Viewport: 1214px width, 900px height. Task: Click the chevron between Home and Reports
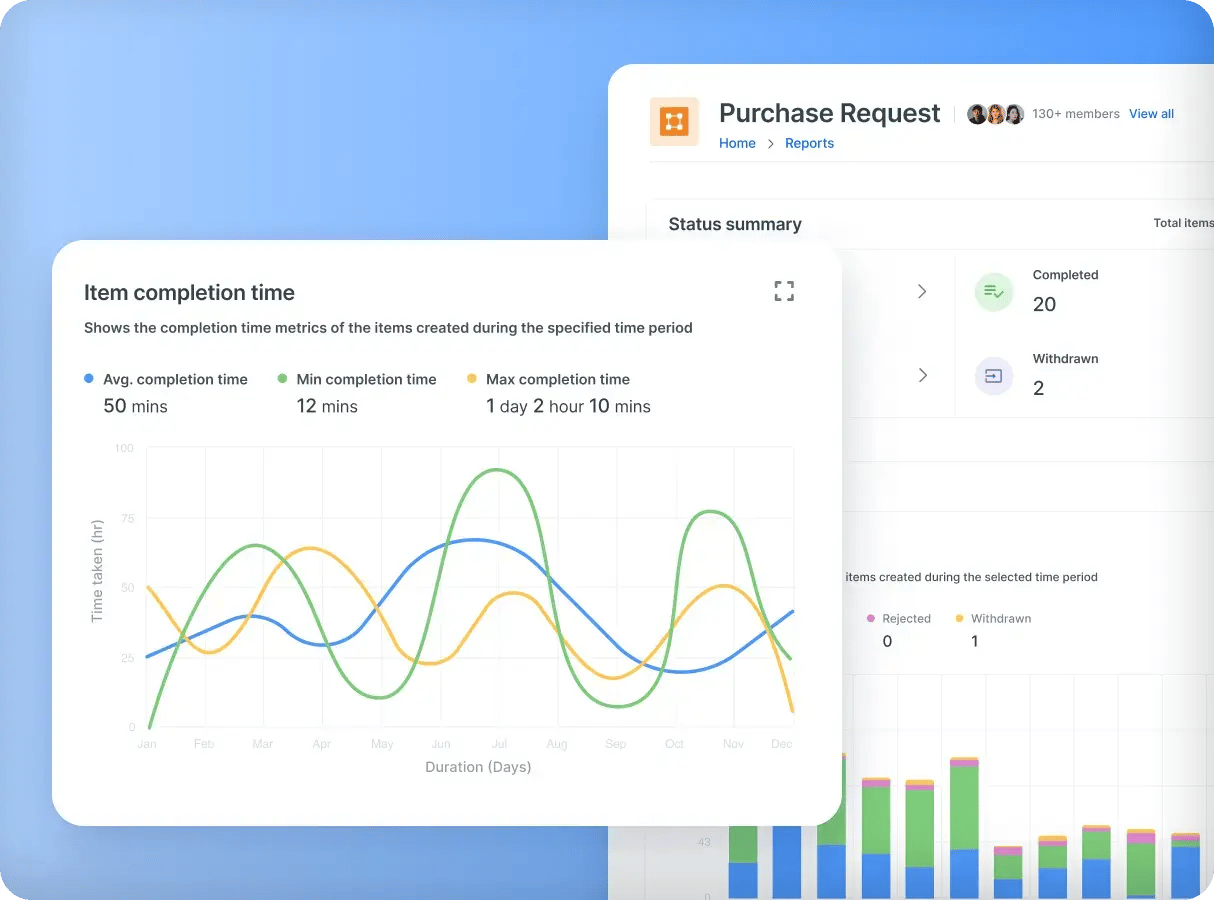[x=770, y=143]
